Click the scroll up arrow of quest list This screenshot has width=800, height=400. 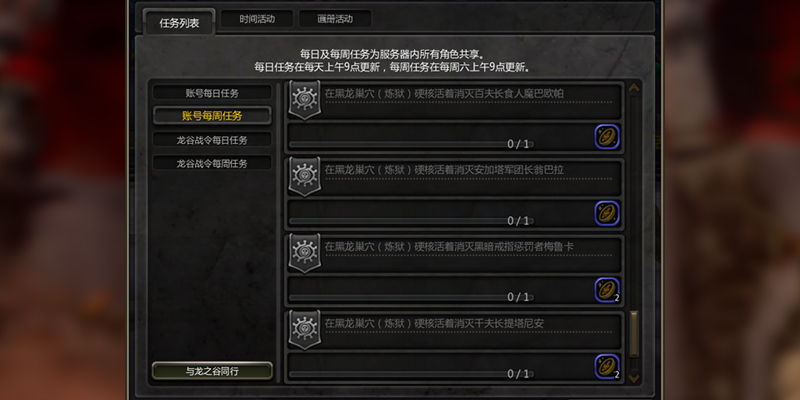(634, 88)
